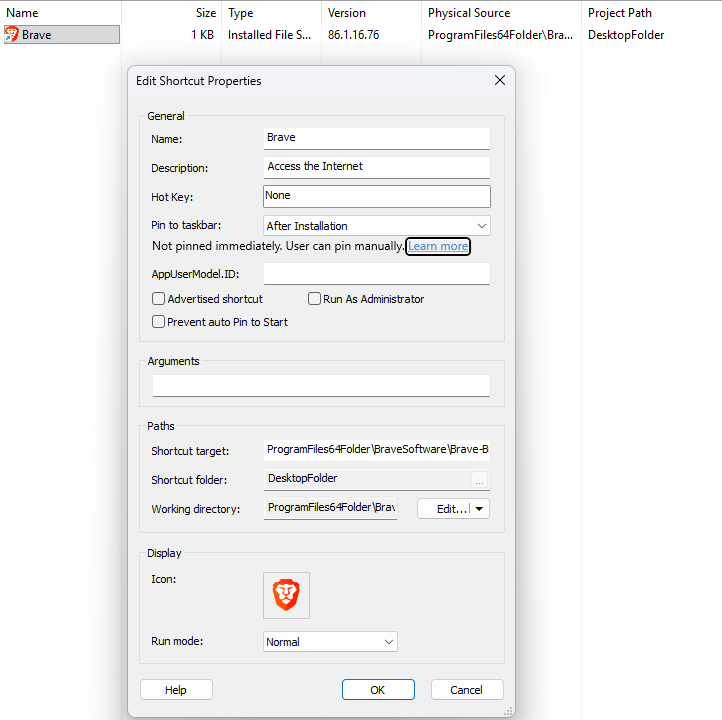The width and height of the screenshot is (722, 720).
Task: Open the Edit button dropdown arrow
Action: pos(479,509)
